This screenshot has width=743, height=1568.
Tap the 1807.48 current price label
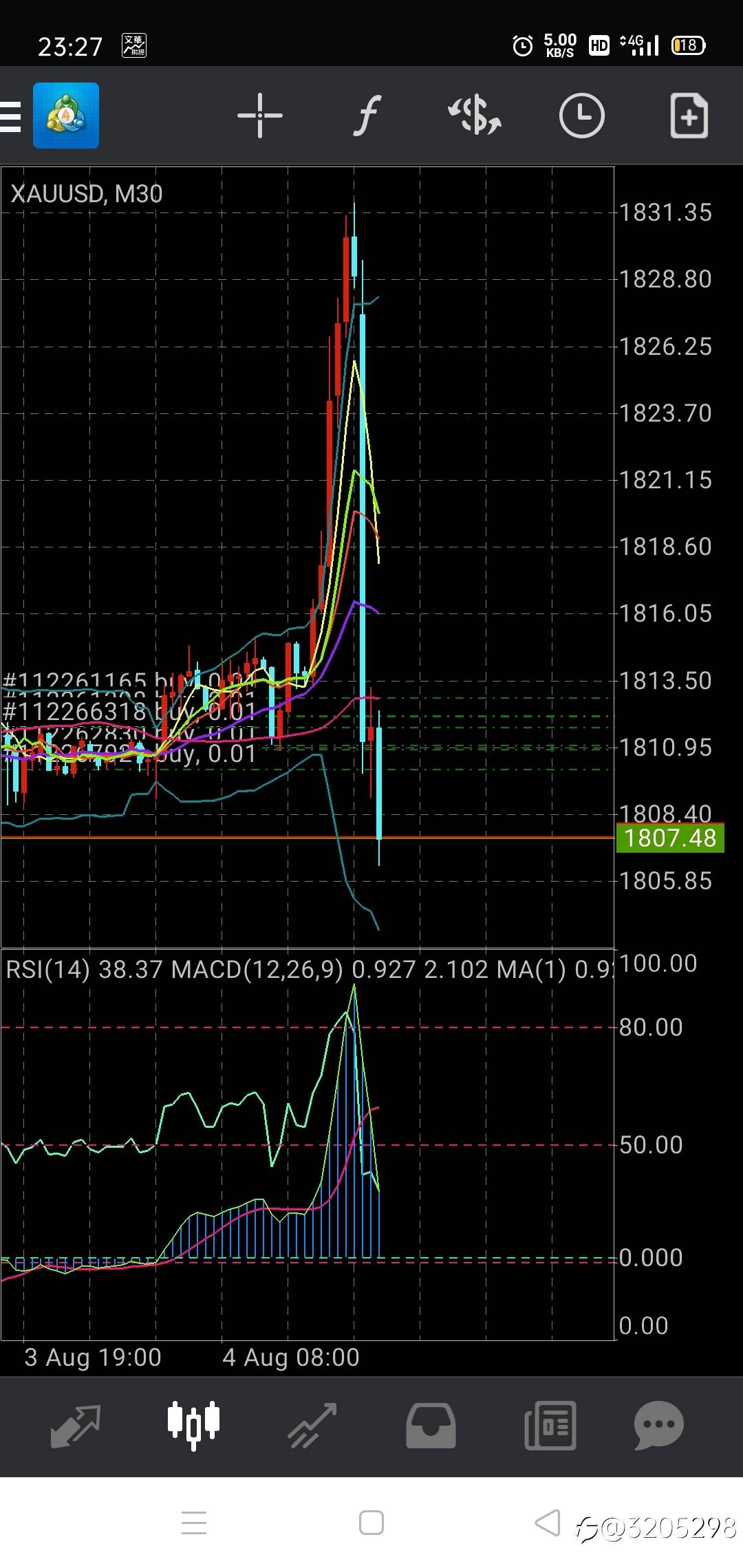coord(670,838)
